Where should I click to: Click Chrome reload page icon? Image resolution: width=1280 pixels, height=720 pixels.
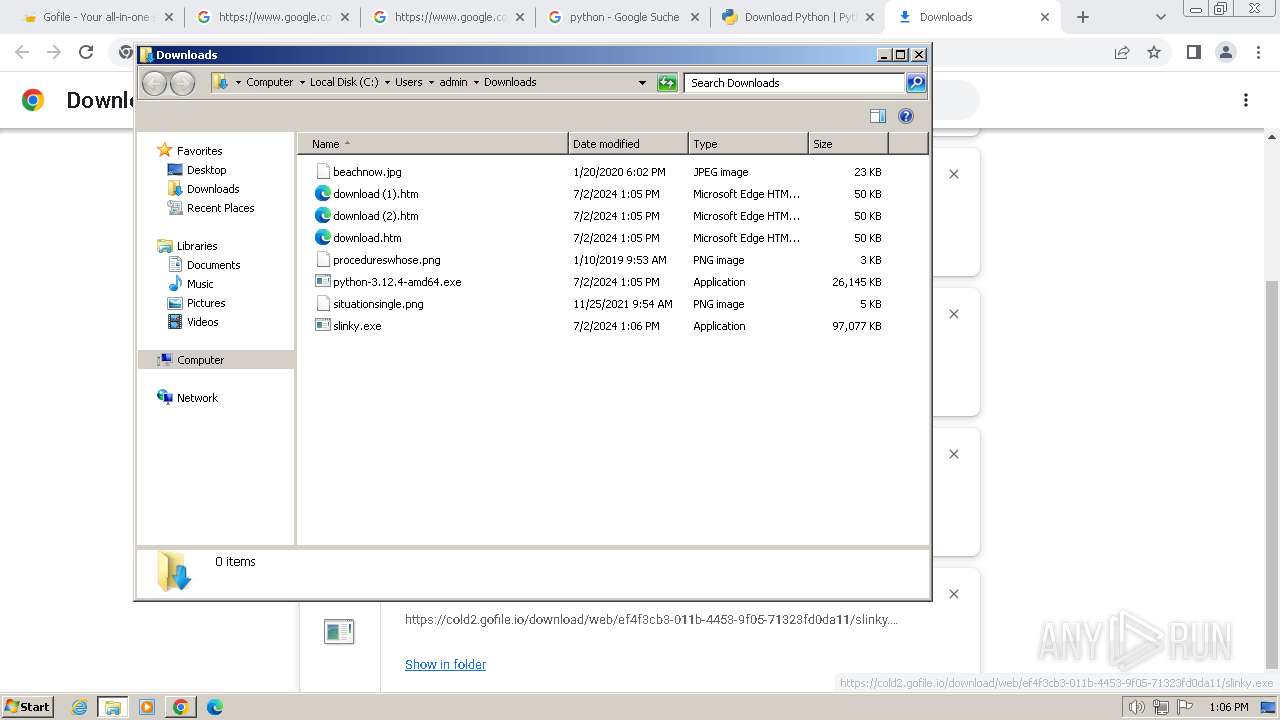coord(86,52)
